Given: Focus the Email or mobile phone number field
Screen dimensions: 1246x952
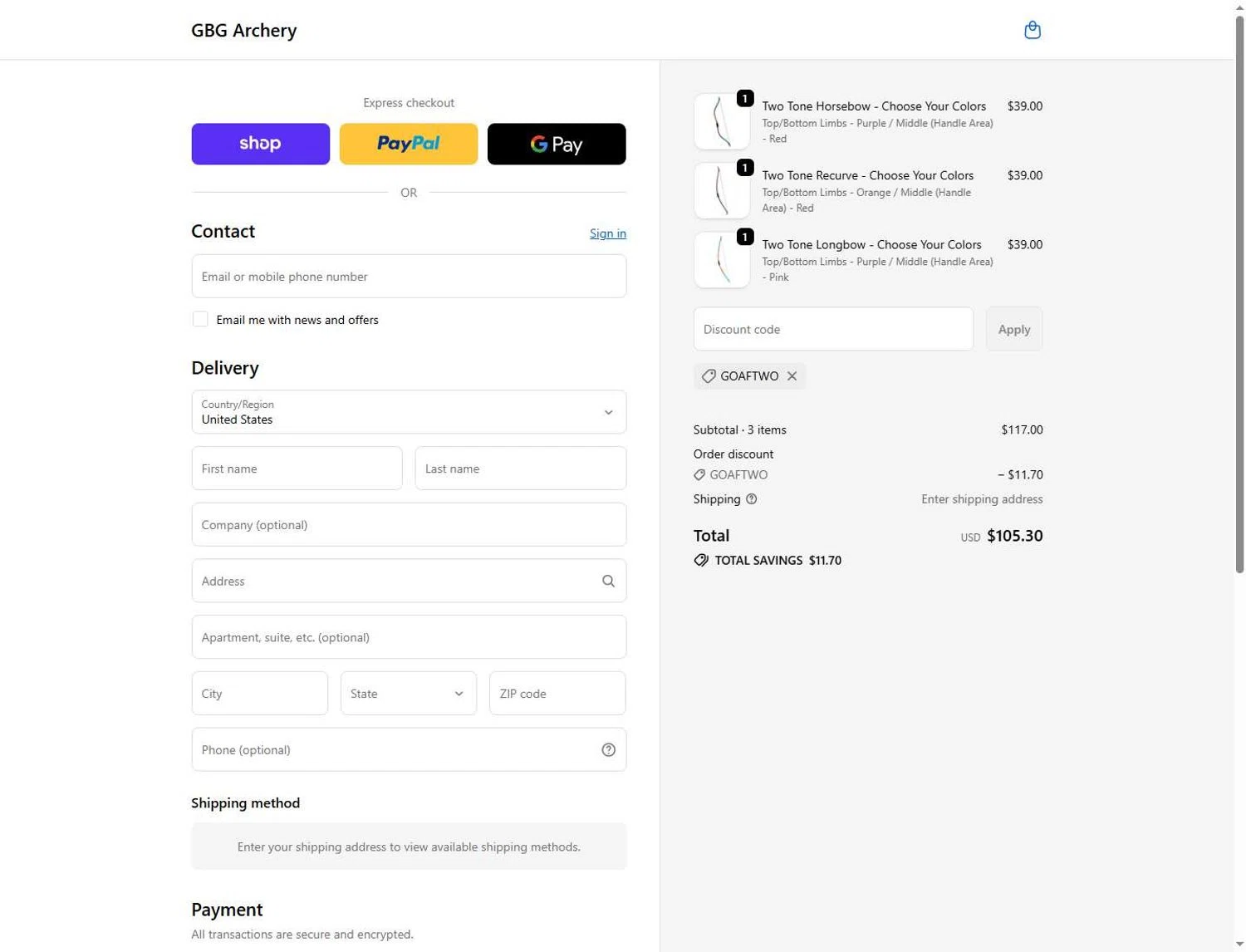Looking at the screenshot, I should [409, 277].
